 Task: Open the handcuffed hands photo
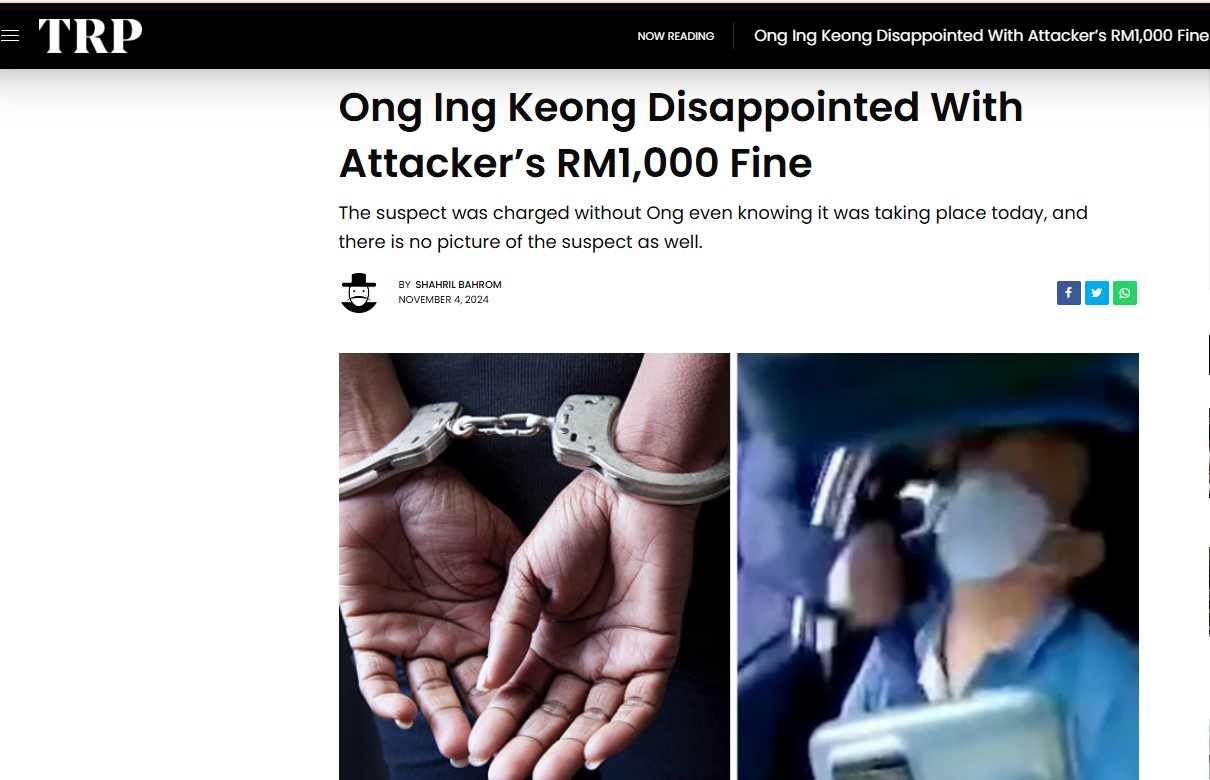point(534,566)
